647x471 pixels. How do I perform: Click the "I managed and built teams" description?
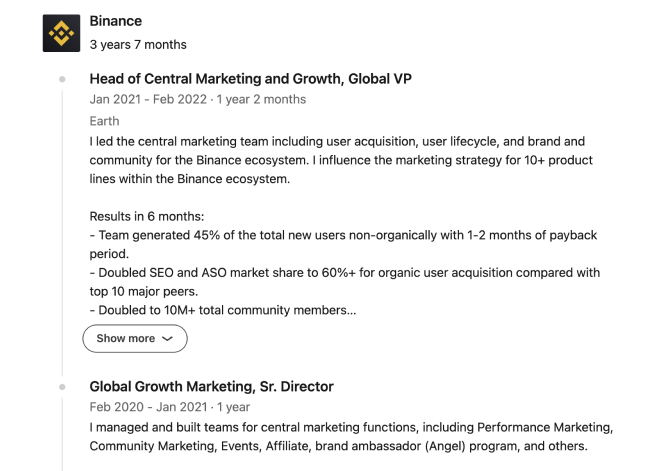351,437
